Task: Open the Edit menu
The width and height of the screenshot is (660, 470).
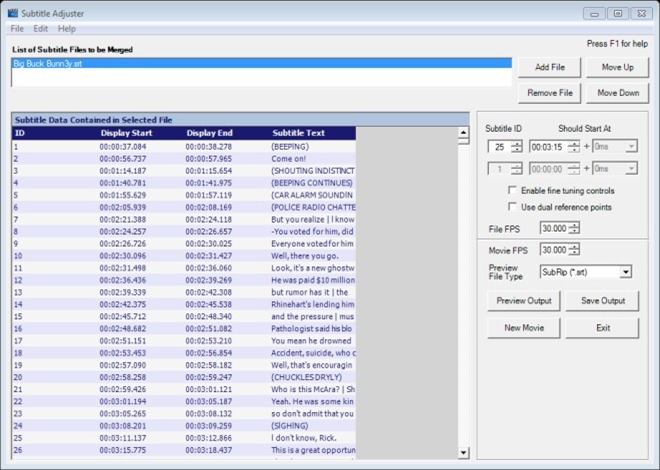Action: pos(41,29)
